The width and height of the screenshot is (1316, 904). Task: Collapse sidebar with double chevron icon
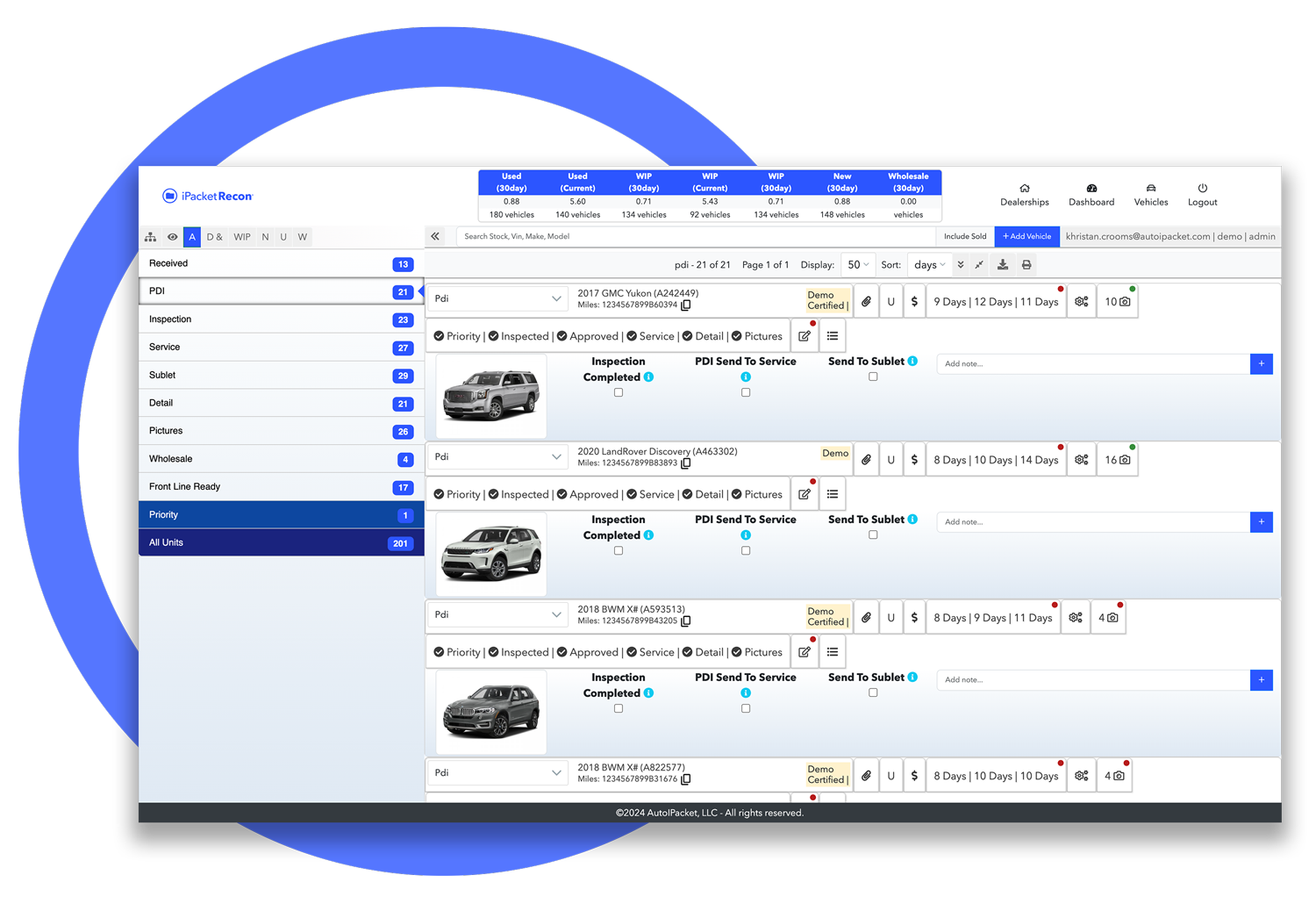435,236
